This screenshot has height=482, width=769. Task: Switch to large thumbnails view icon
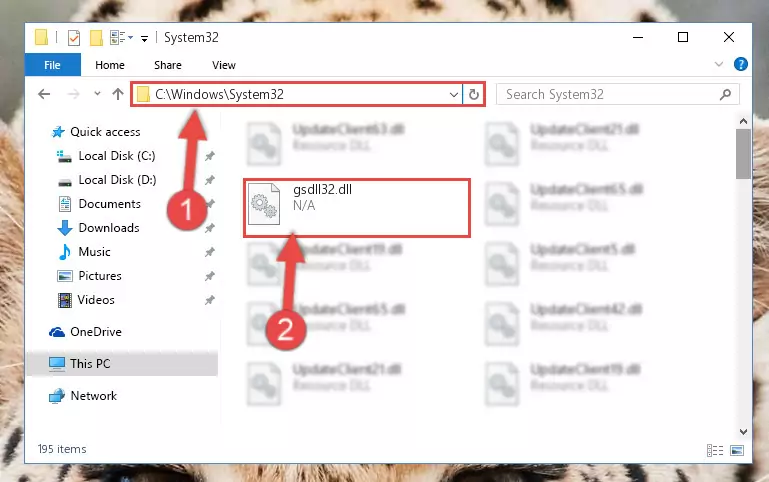tap(737, 450)
